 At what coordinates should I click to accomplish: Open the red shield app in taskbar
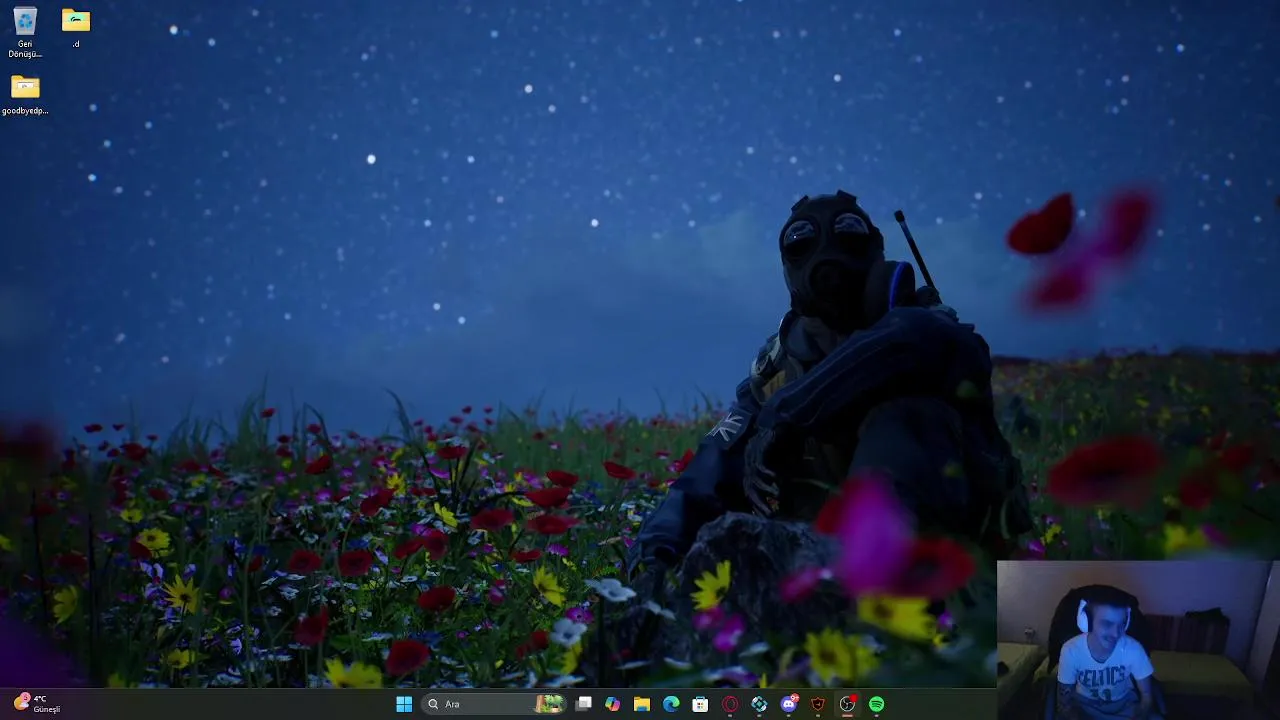tap(818, 704)
